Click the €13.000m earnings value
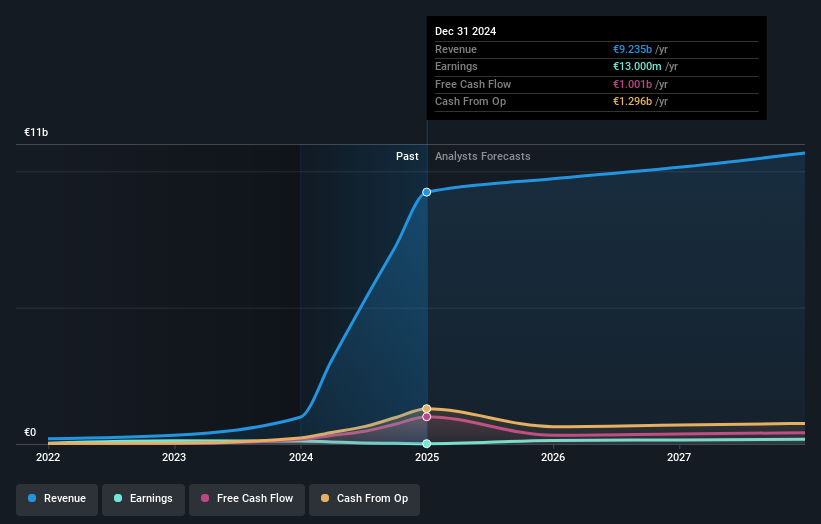This screenshot has width=821, height=524. [637, 66]
